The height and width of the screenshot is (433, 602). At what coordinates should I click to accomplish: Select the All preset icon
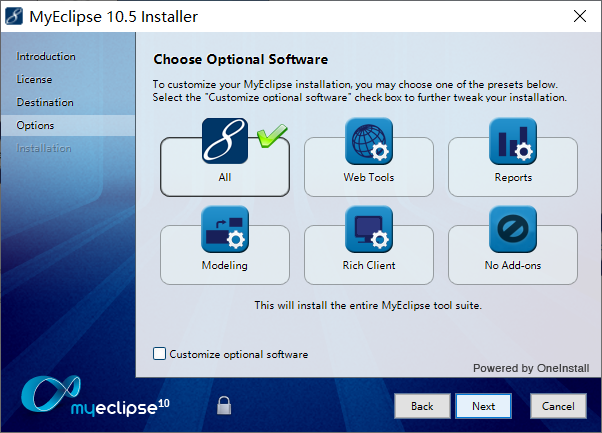coord(225,141)
